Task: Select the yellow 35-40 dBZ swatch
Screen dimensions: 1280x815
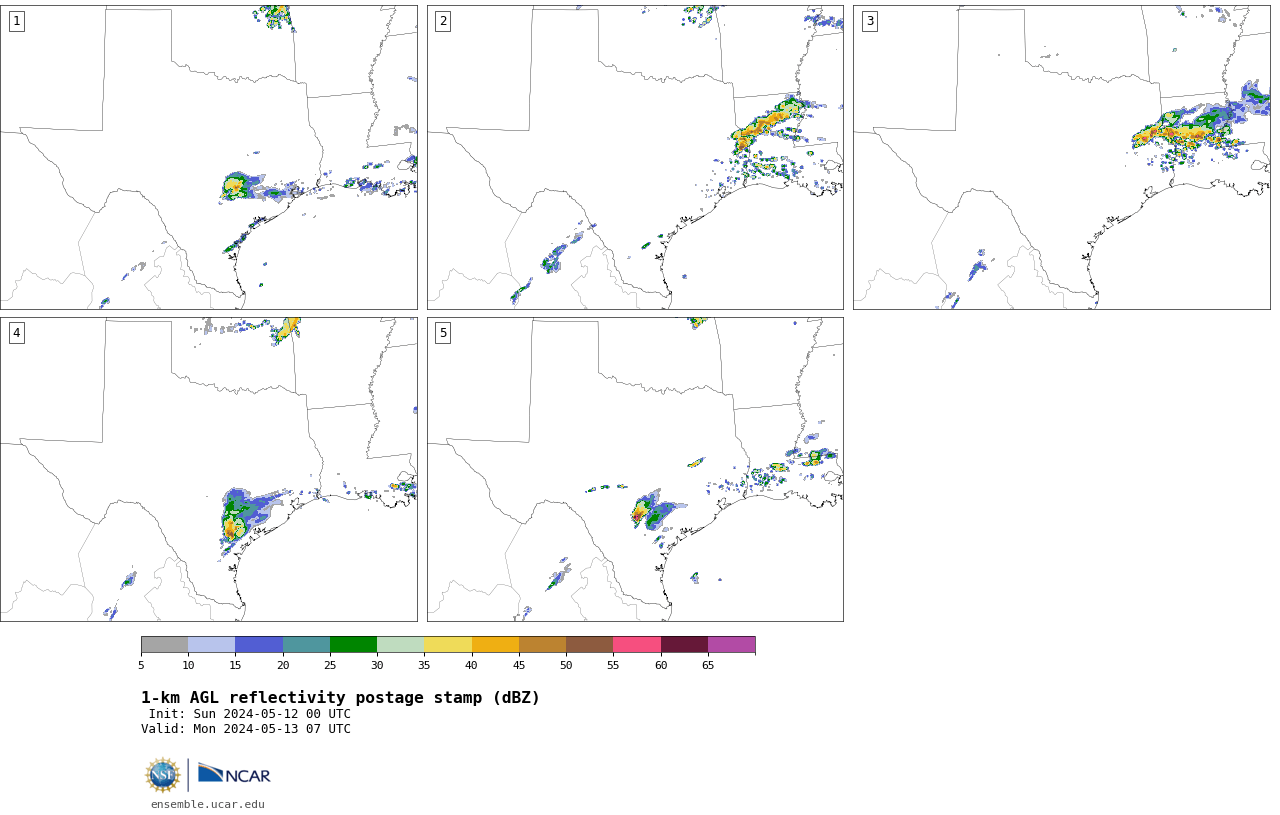Action: [448, 645]
